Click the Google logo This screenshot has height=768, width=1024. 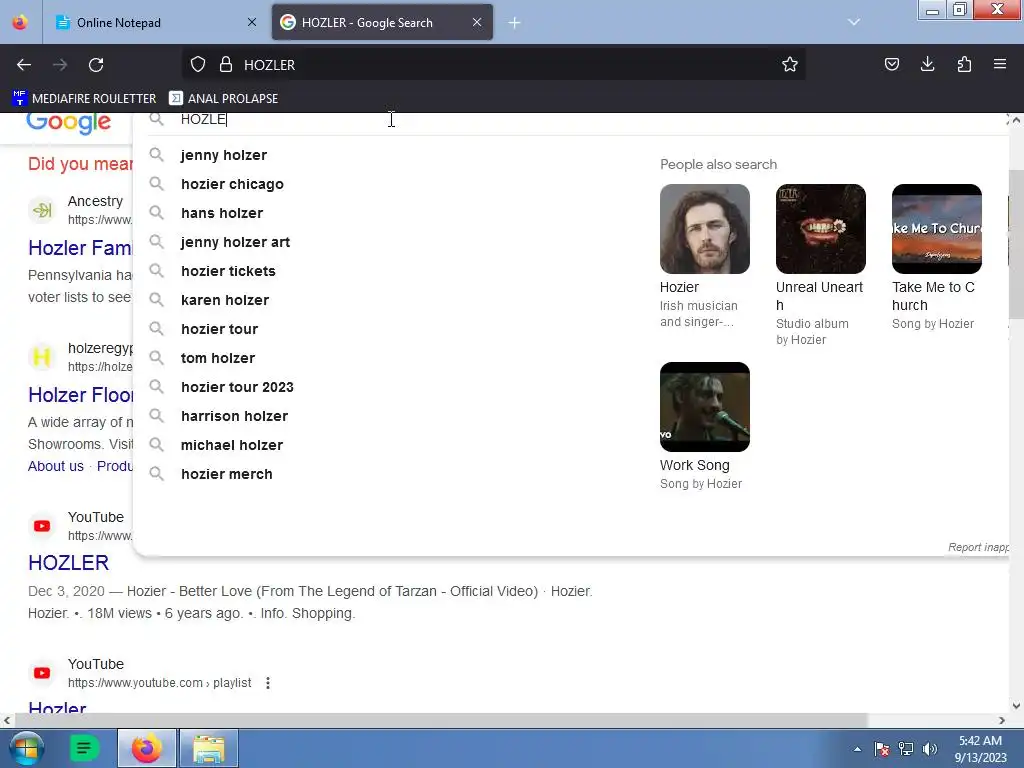pyautogui.click(x=69, y=122)
